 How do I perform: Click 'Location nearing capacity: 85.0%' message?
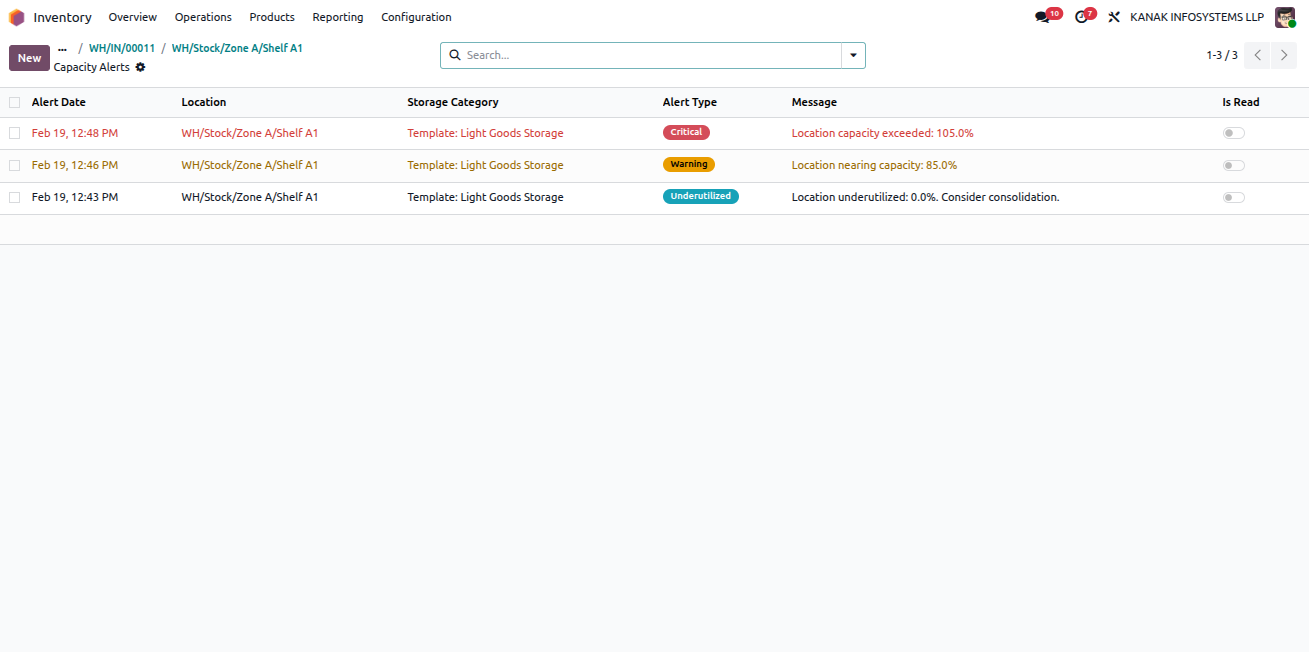pos(875,165)
